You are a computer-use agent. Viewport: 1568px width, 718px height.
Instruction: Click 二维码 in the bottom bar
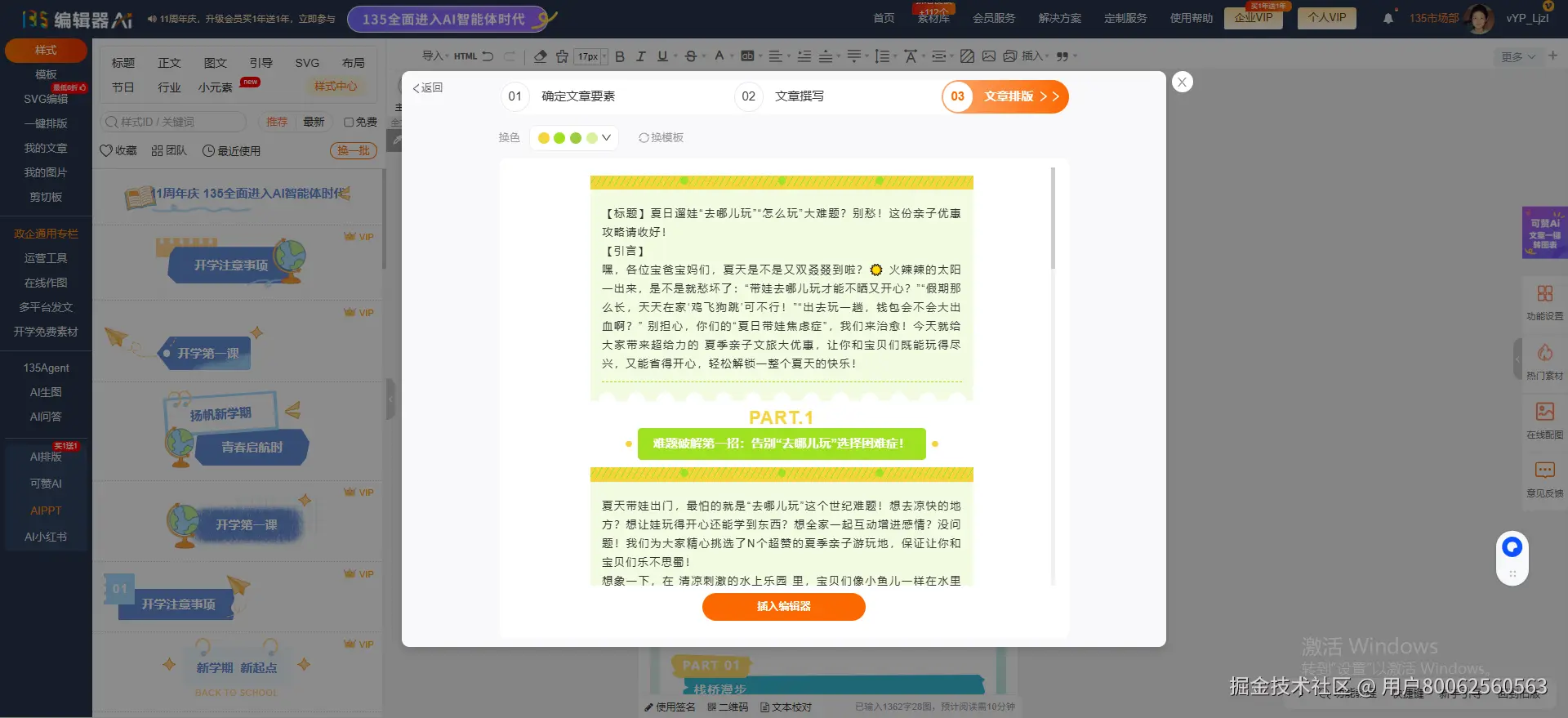(728, 707)
